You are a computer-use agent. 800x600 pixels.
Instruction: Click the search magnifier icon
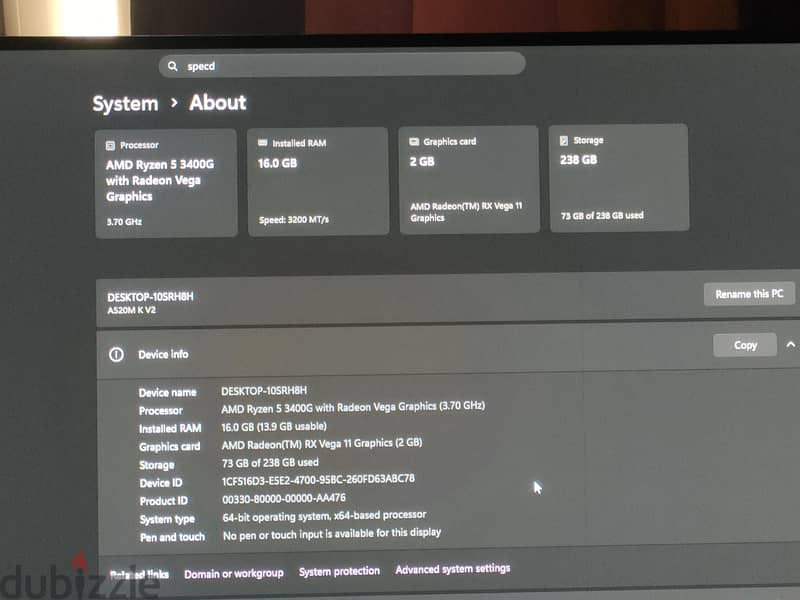pyautogui.click(x=172, y=66)
